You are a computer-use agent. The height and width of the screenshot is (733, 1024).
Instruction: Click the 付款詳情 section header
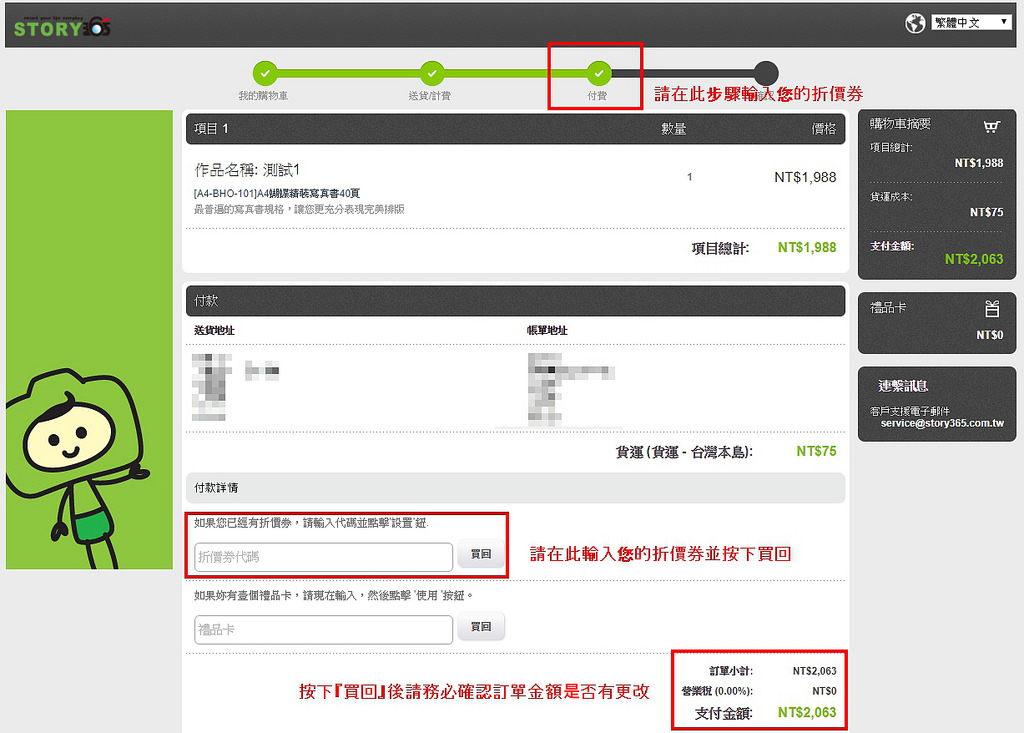[216, 488]
